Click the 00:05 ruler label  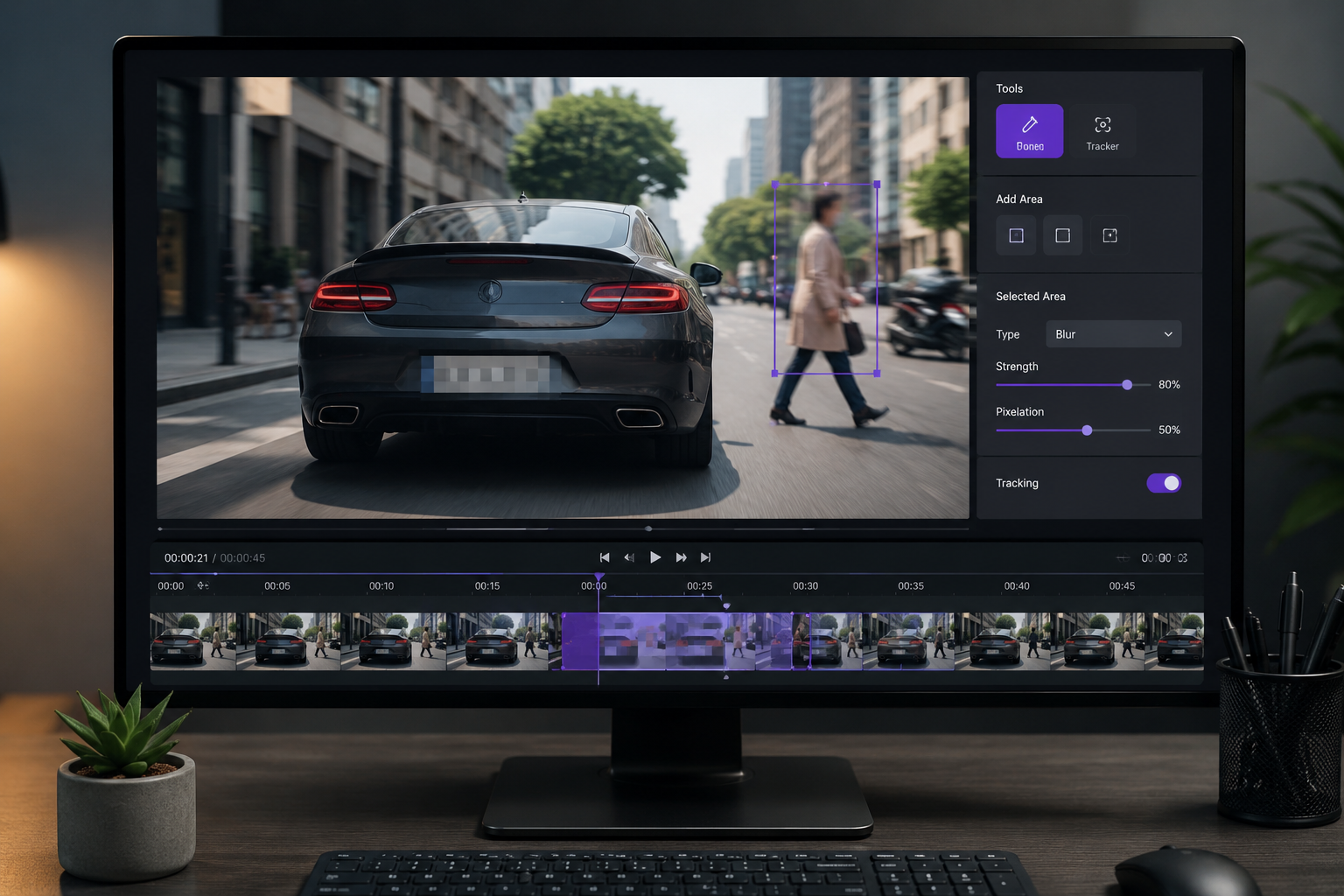point(277,585)
